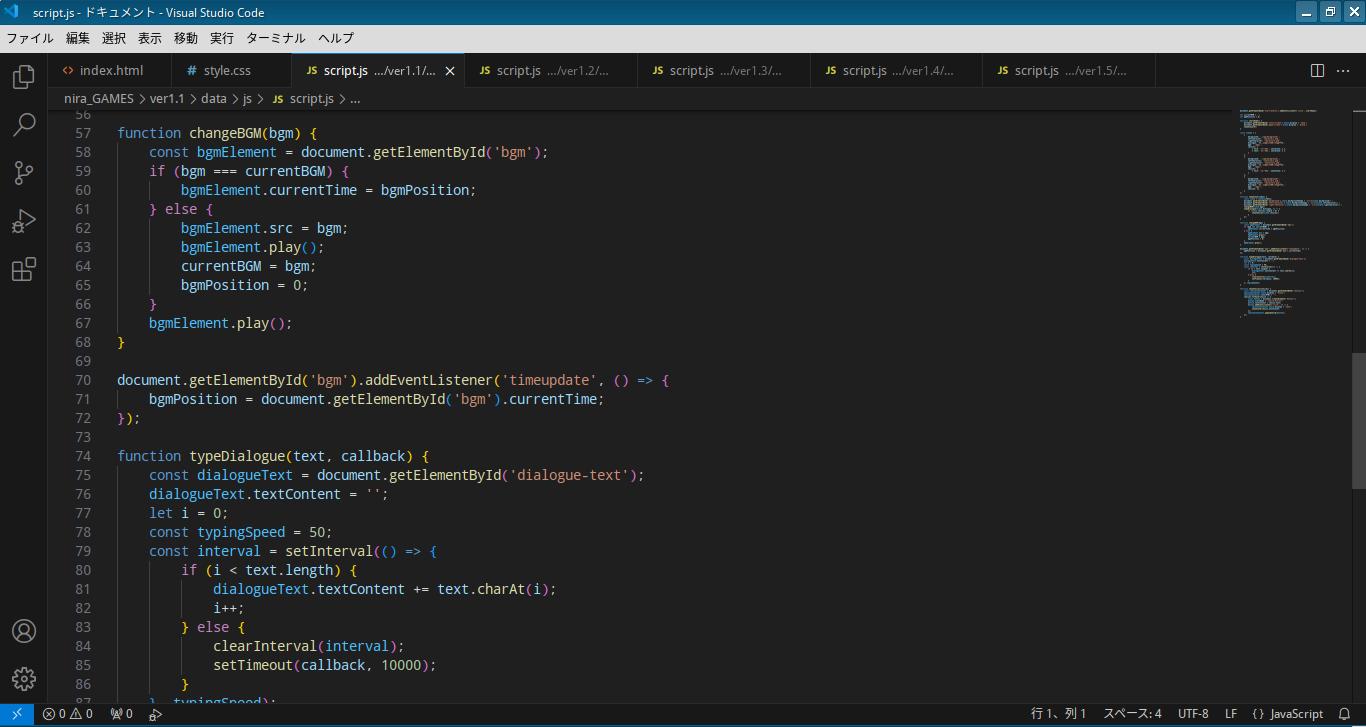Split the editor to the right
The width and height of the screenshot is (1366, 727).
coord(1317,71)
